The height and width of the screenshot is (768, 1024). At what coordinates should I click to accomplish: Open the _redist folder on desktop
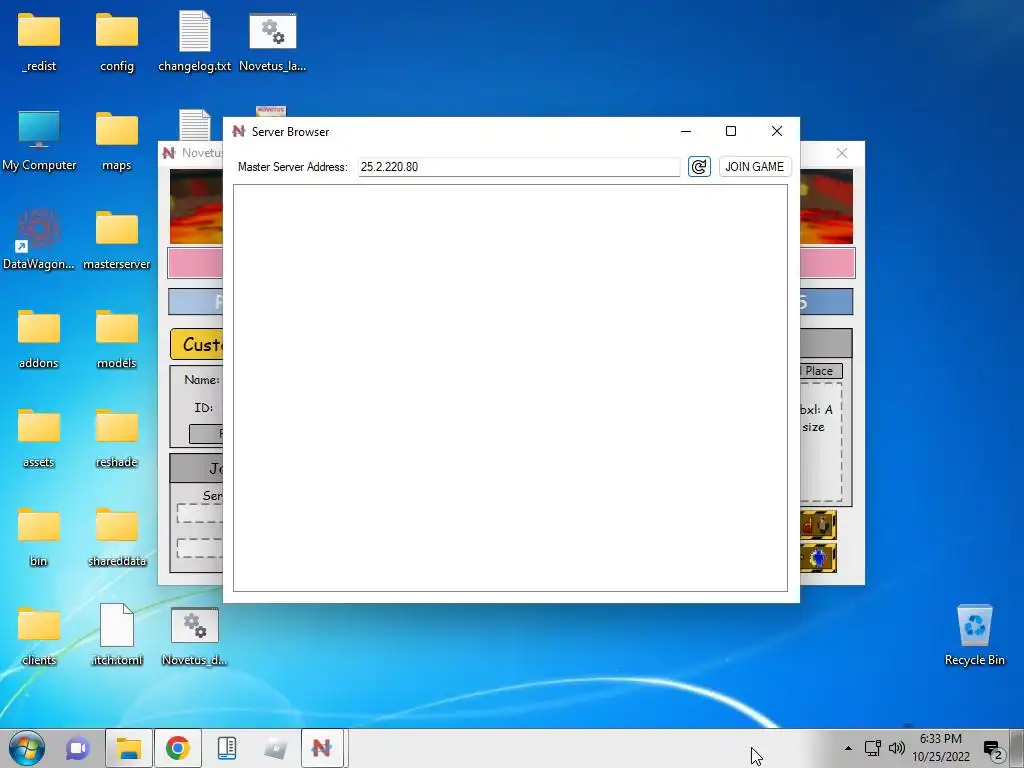pyautogui.click(x=39, y=41)
